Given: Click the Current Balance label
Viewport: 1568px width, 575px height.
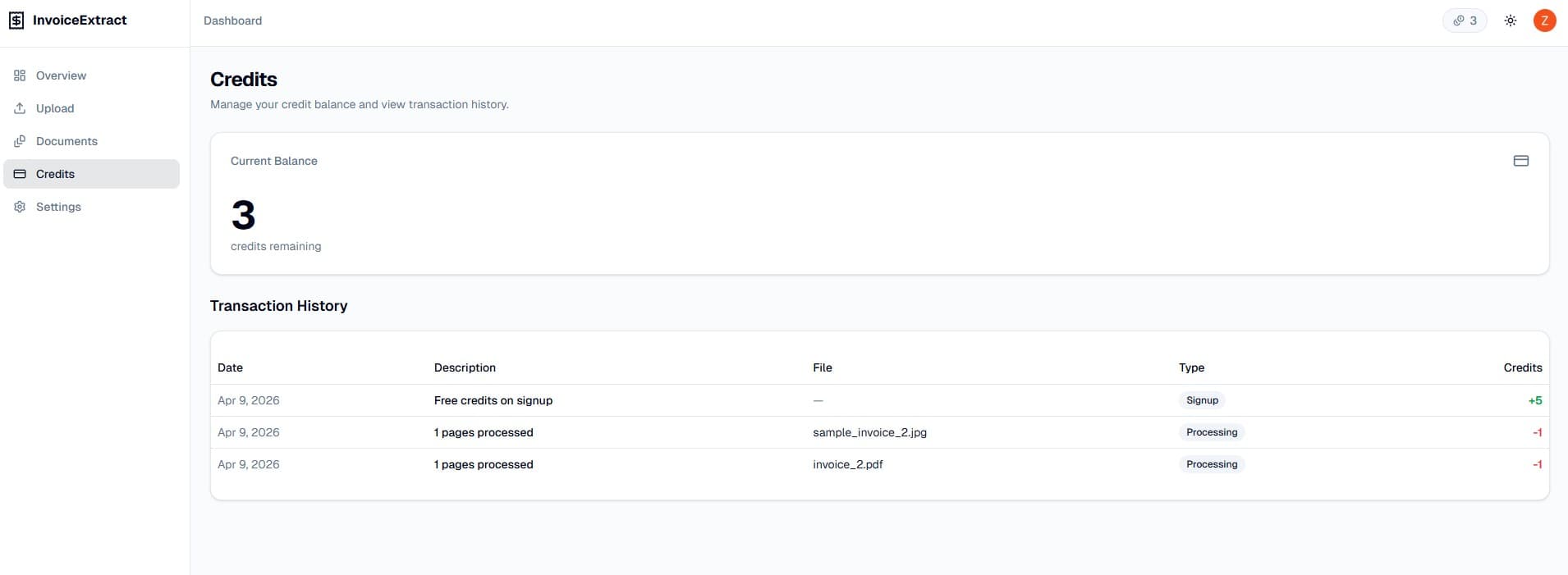Looking at the screenshot, I should [x=273, y=161].
